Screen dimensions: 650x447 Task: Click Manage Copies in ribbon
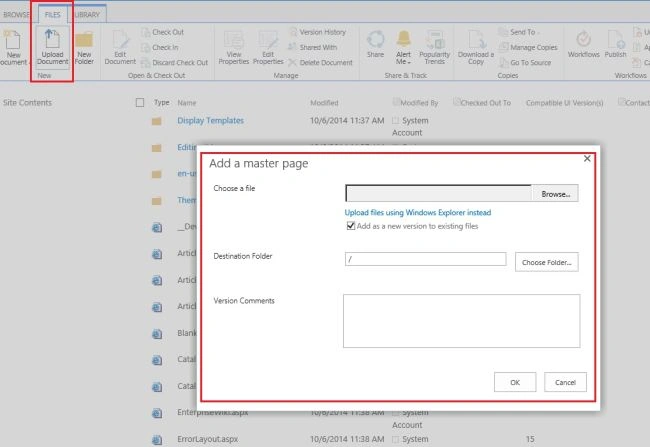(528, 48)
